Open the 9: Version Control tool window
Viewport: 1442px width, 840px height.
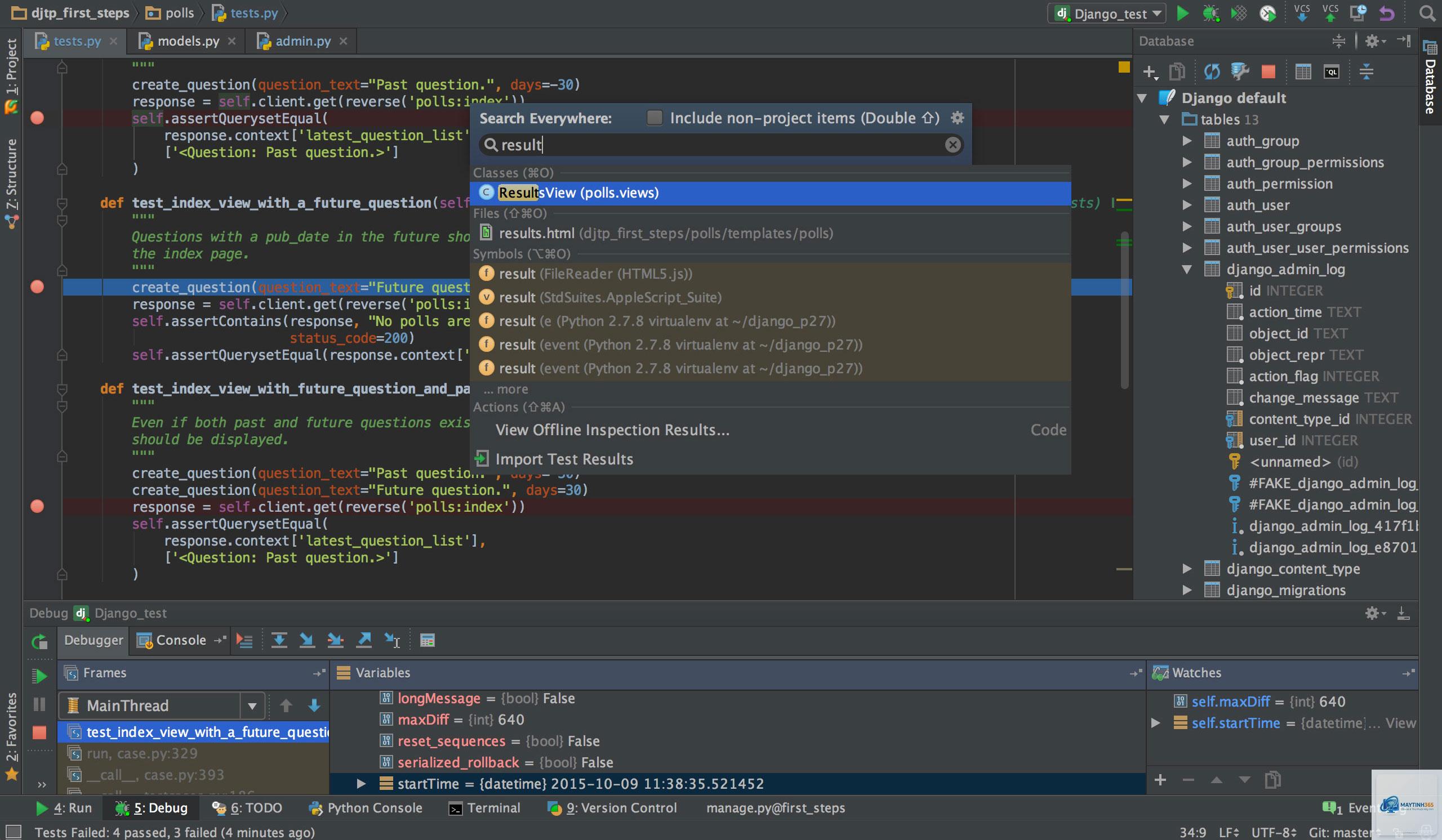point(612,808)
